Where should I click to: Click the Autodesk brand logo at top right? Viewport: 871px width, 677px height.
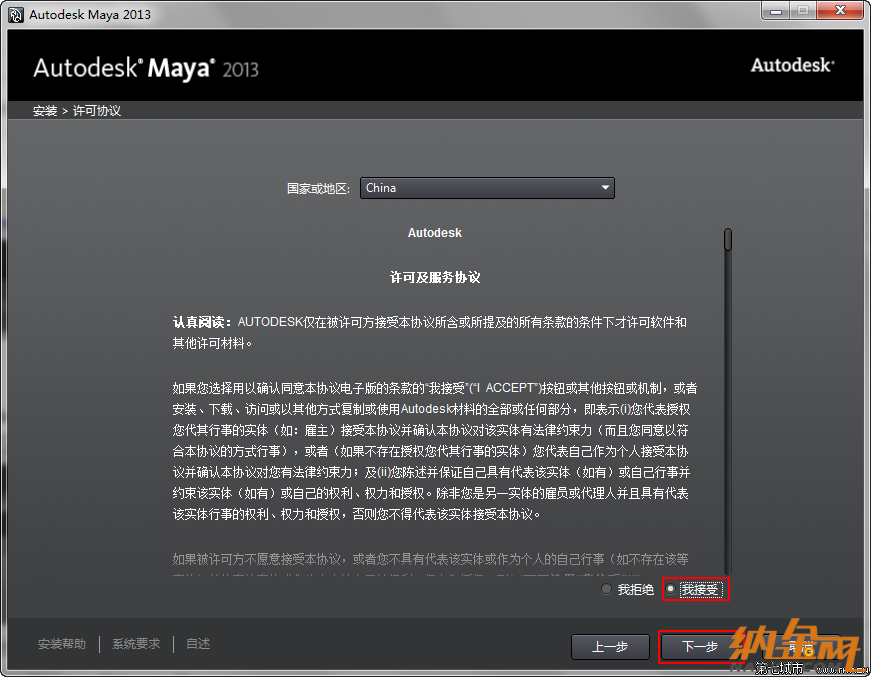[792, 65]
